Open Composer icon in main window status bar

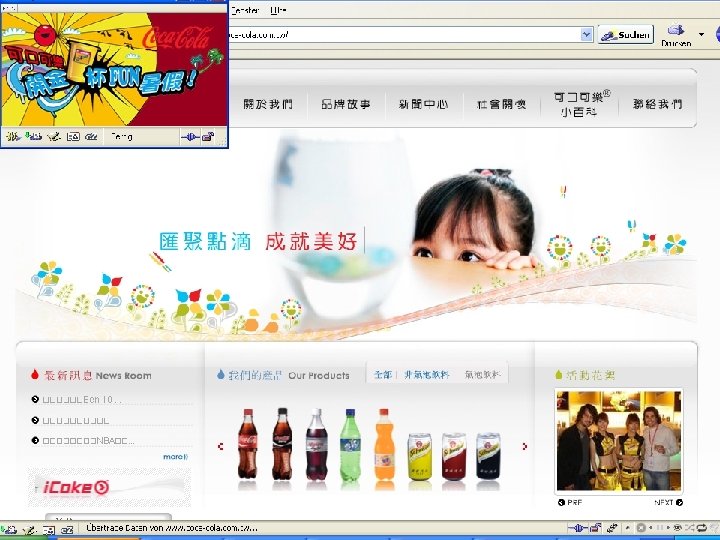point(28,529)
